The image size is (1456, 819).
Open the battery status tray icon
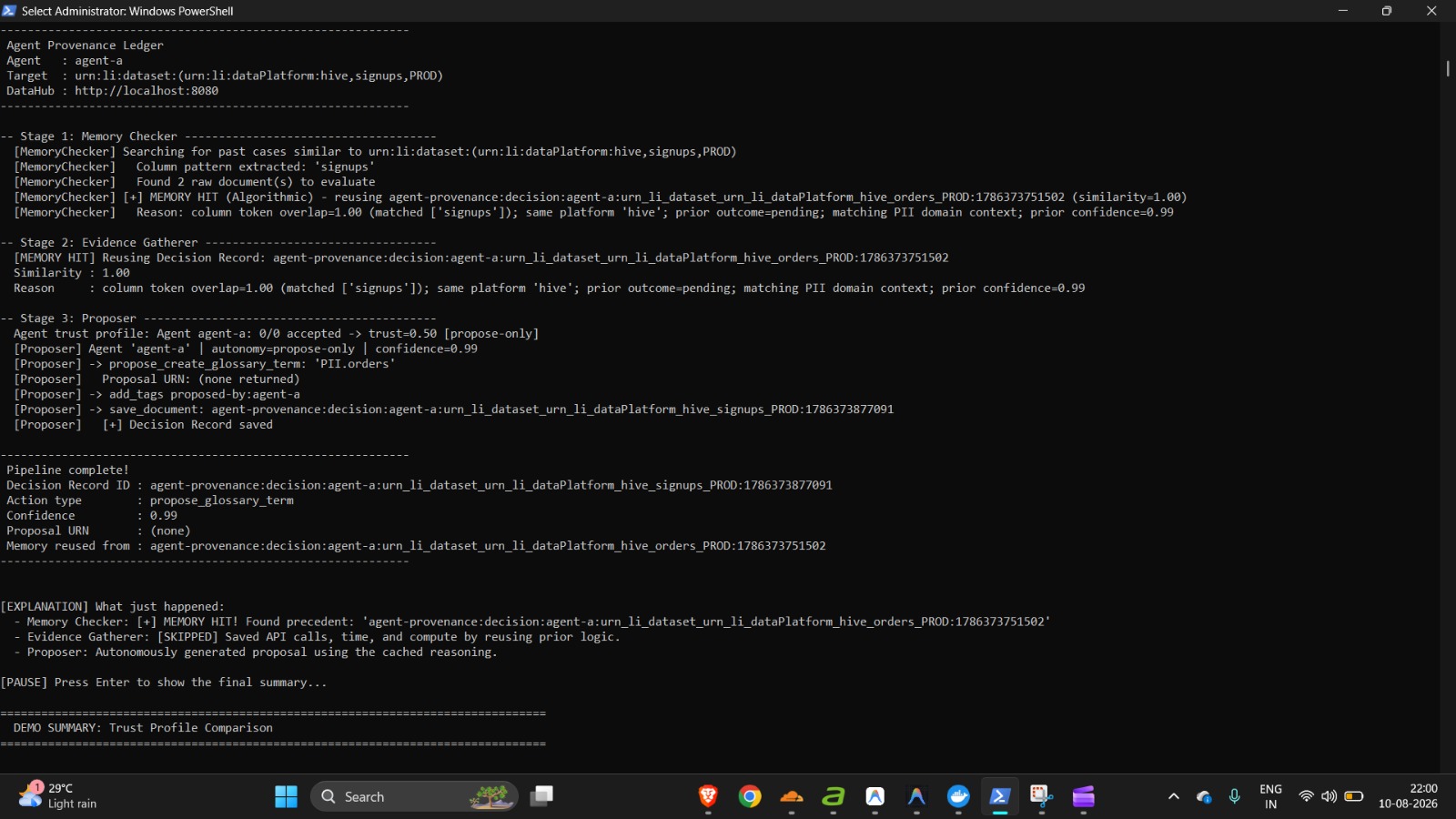tap(1353, 796)
